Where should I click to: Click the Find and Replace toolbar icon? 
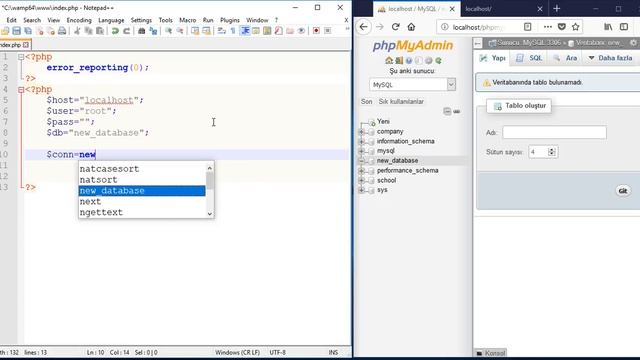click(153, 31)
